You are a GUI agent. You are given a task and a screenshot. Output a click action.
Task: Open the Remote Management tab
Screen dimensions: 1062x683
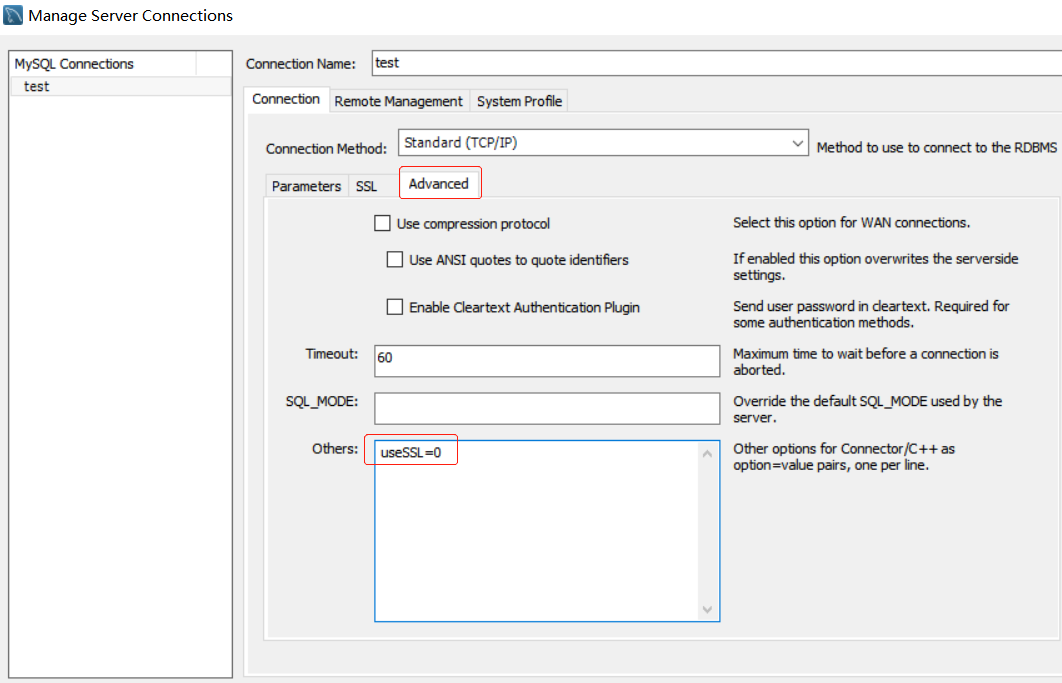click(398, 101)
